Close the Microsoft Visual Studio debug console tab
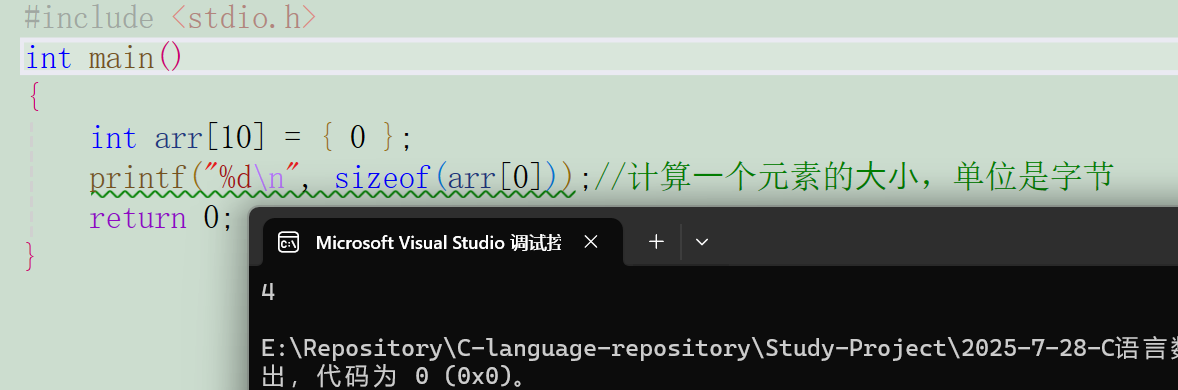Screen dimensions: 1178x390 591,242
